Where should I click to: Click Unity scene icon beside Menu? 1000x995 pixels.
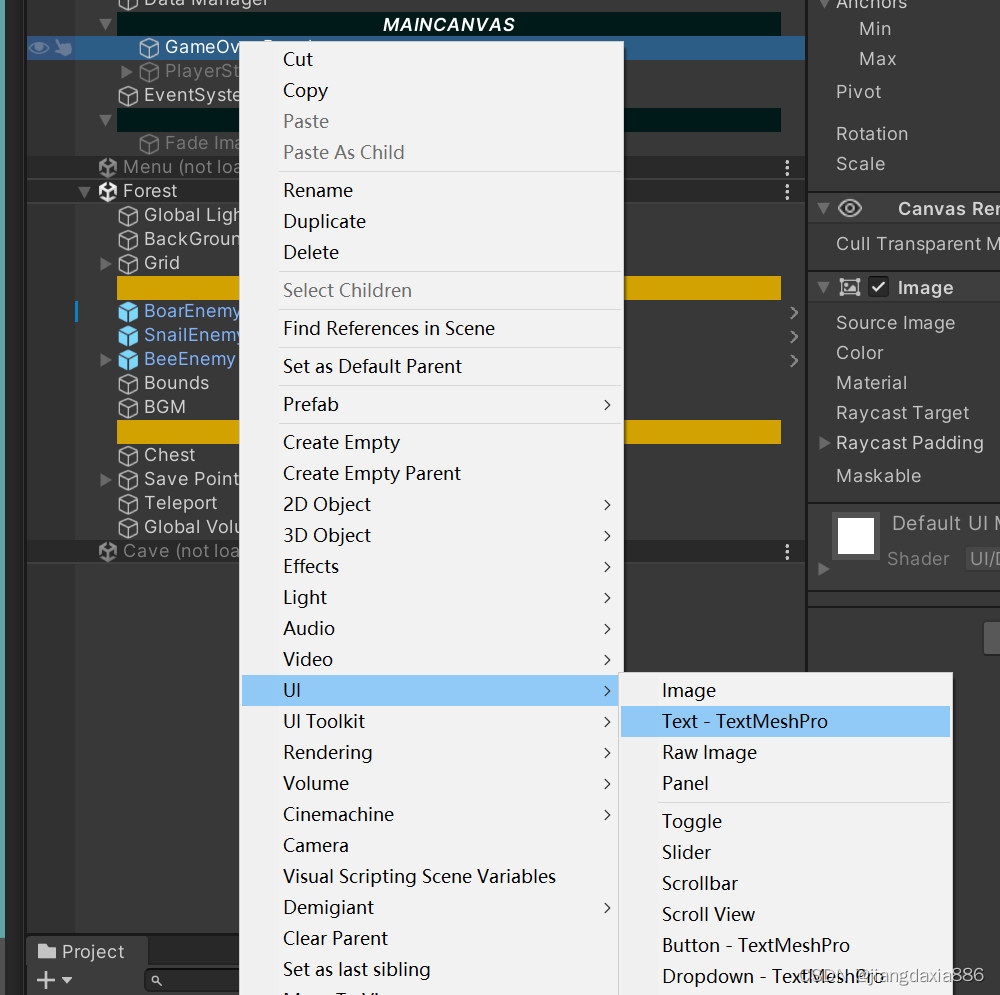[x=108, y=167]
